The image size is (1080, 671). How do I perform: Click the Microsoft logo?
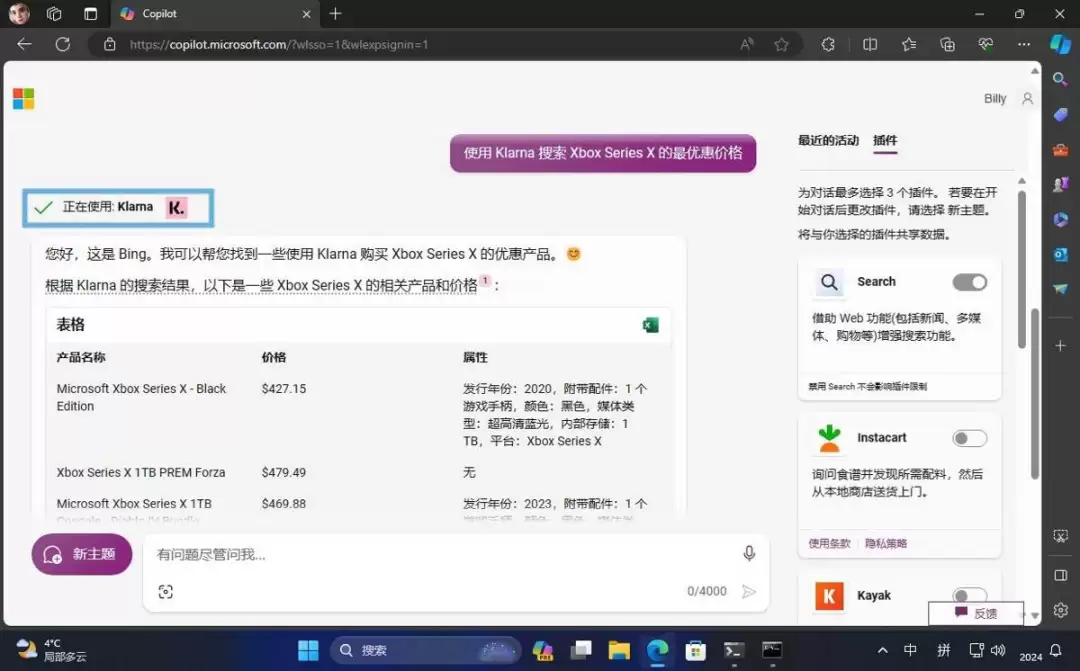point(23,99)
